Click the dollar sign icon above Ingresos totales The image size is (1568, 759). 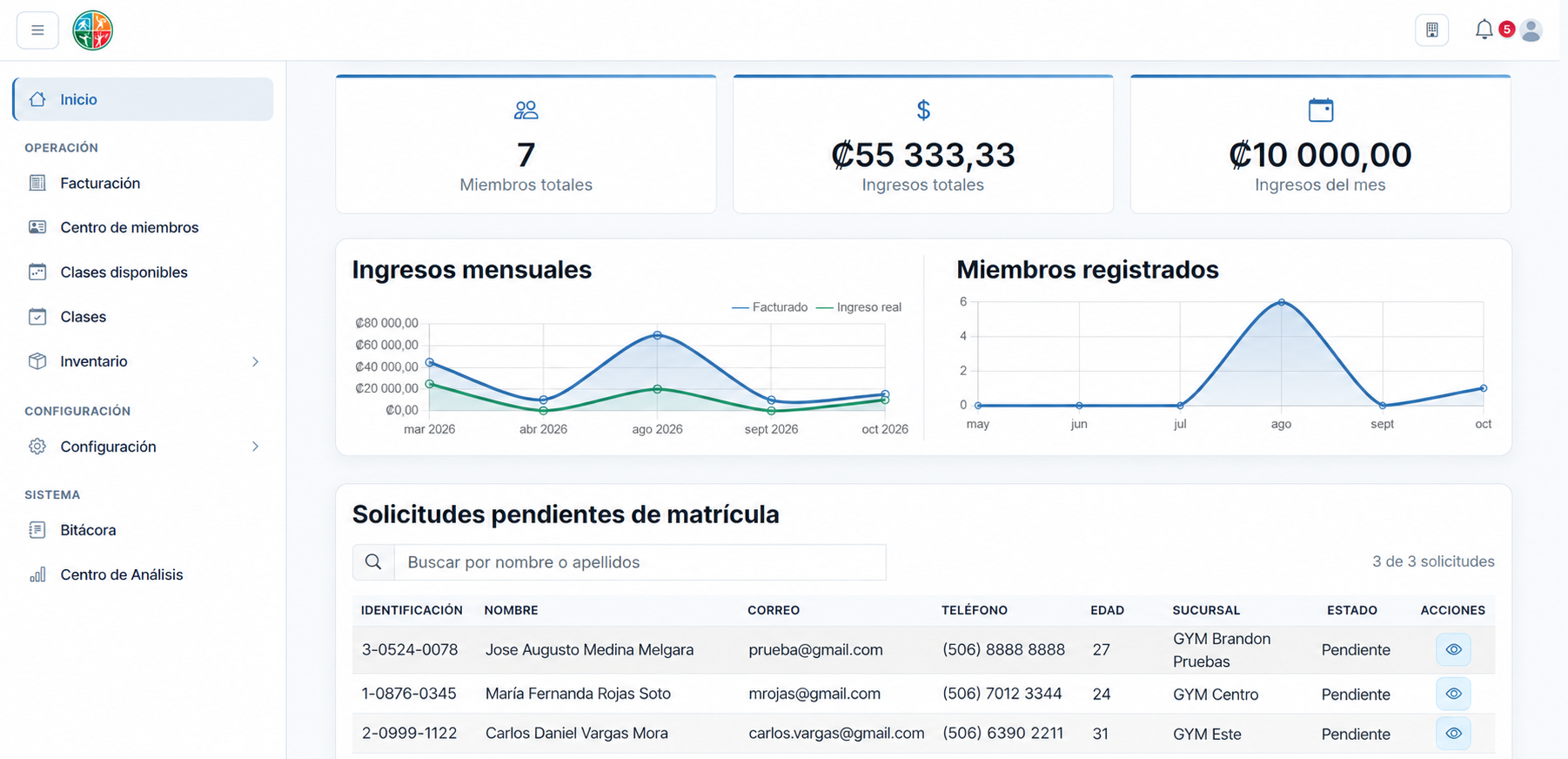(923, 111)
